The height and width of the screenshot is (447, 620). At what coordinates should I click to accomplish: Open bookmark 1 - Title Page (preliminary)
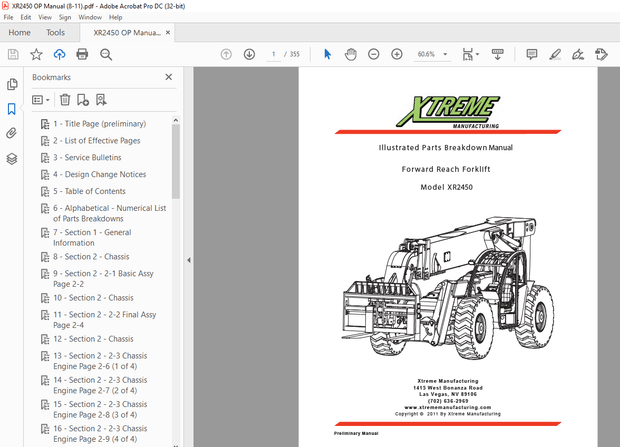click(x=100, y=124)
